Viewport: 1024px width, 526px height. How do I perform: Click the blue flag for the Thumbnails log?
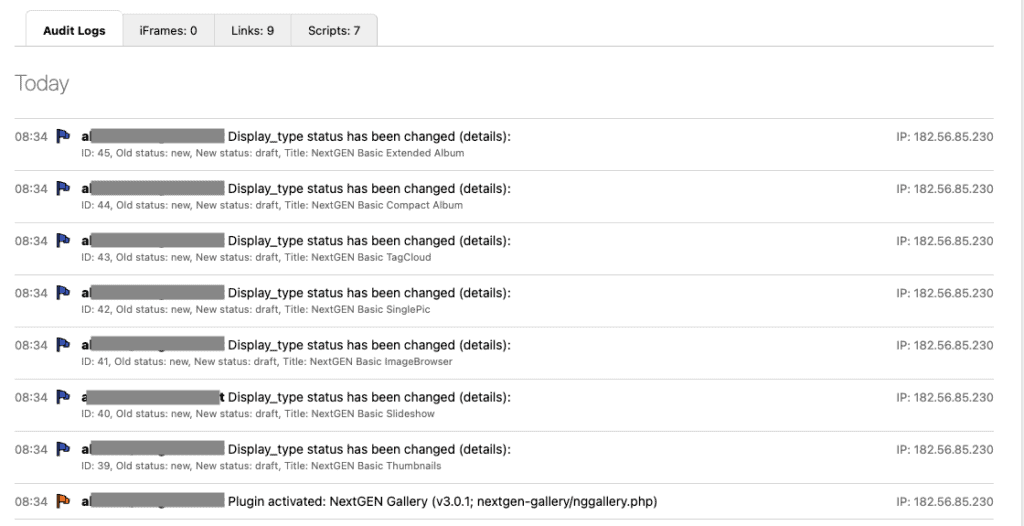pos(63,449)
